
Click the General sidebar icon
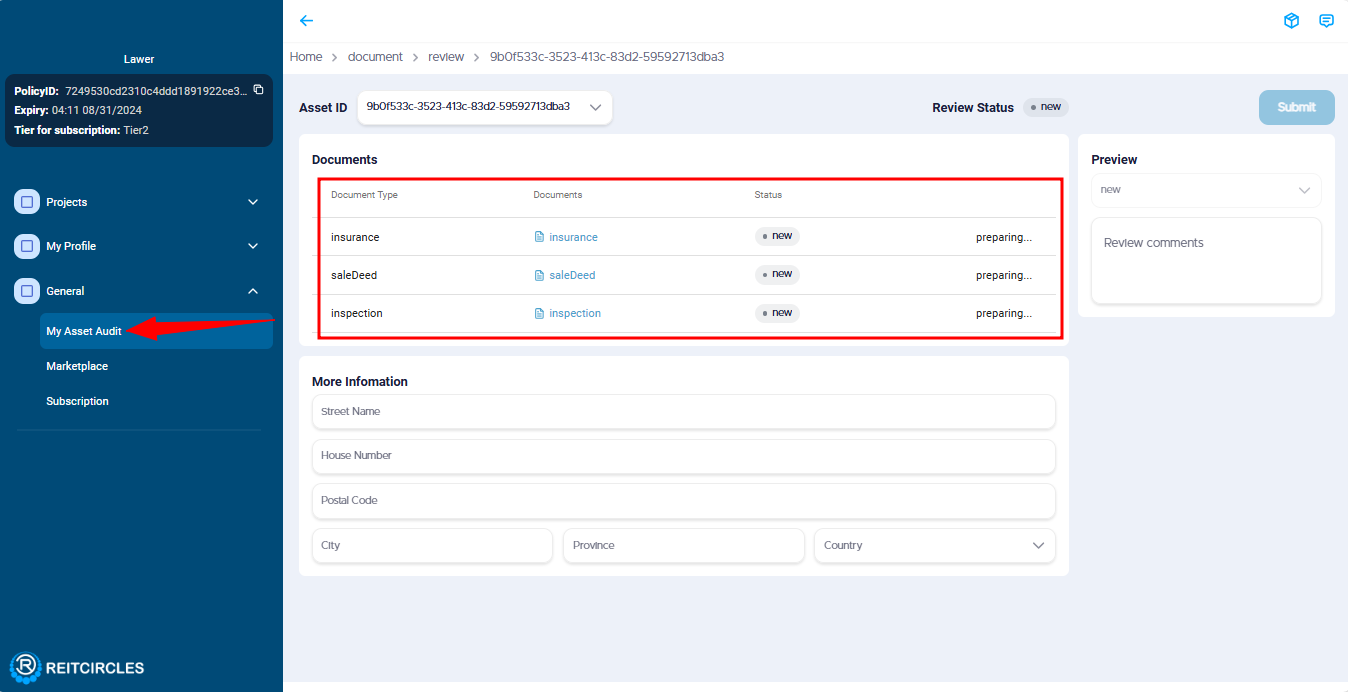coord(27,291)
